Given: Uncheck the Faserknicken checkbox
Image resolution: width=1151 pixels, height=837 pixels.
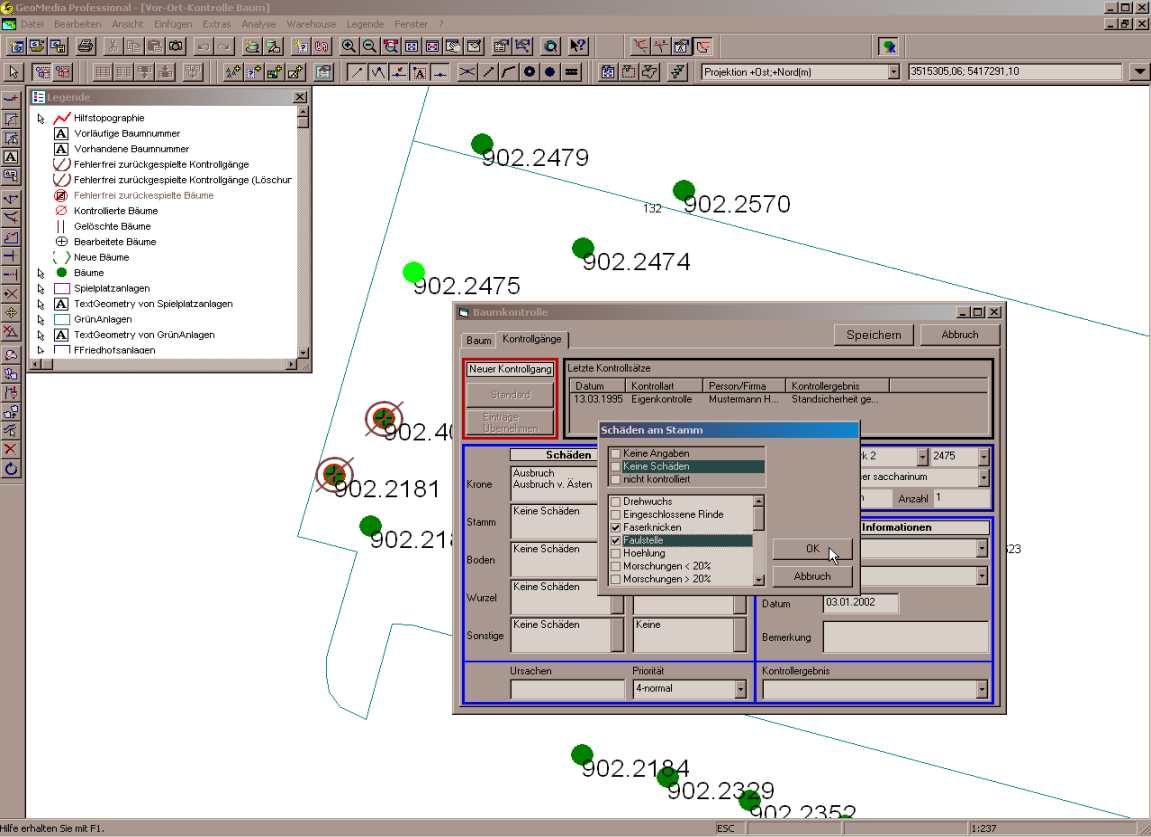Looking at the screenshot, I should (x=616, y=527).
